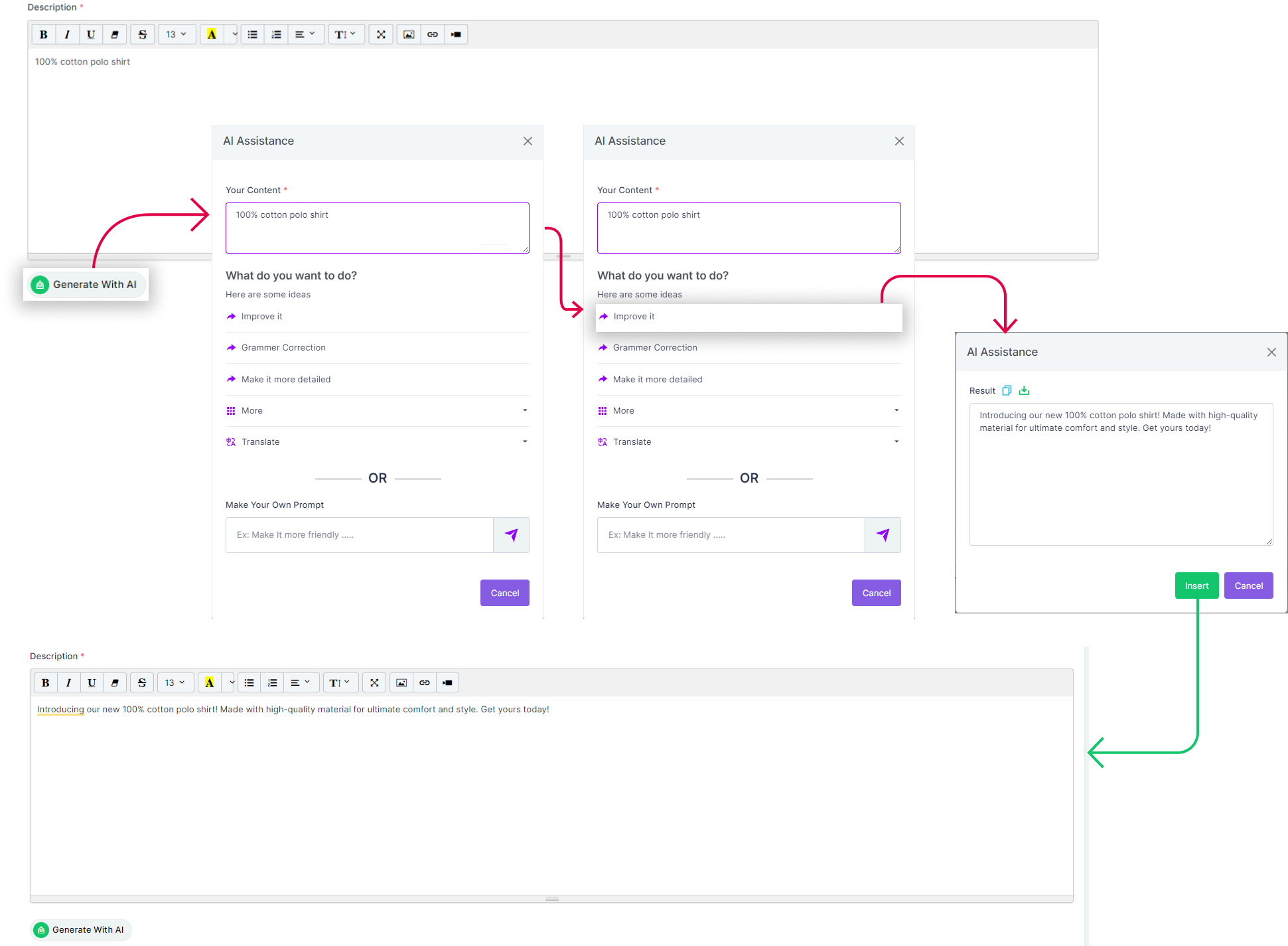The height and width of the screenshot is (946, 1288).
Task: Copy the AI result text with copy icon
Action: click(x=1007, y=390)
